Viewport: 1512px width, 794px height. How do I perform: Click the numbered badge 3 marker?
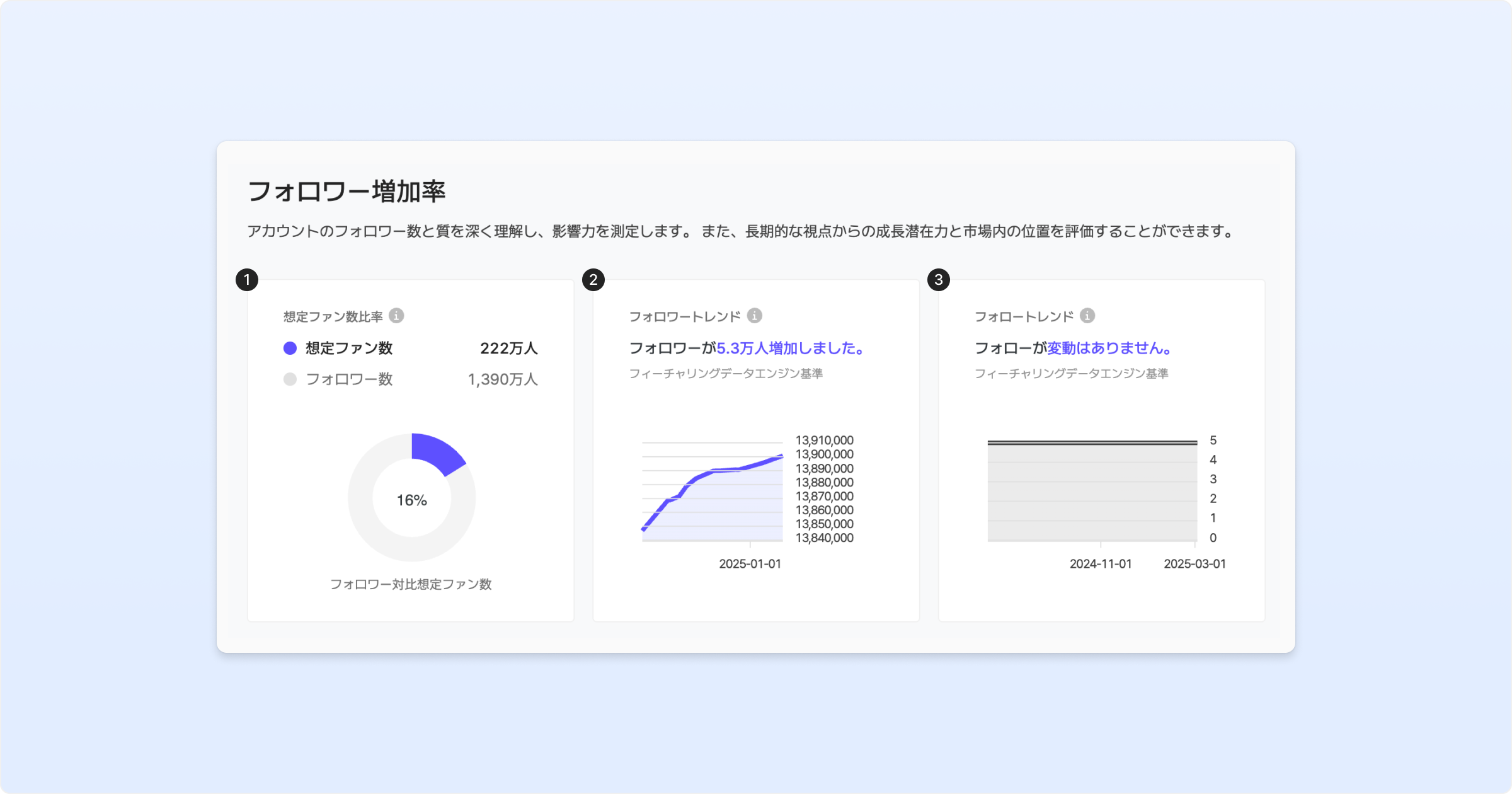click(x=939, y=280)
